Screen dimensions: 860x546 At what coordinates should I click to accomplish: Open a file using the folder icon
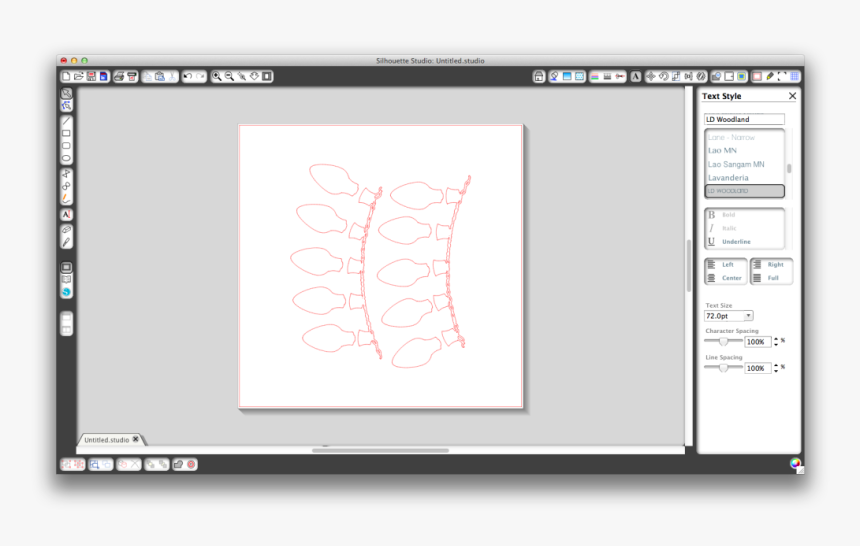click(78, 76)
